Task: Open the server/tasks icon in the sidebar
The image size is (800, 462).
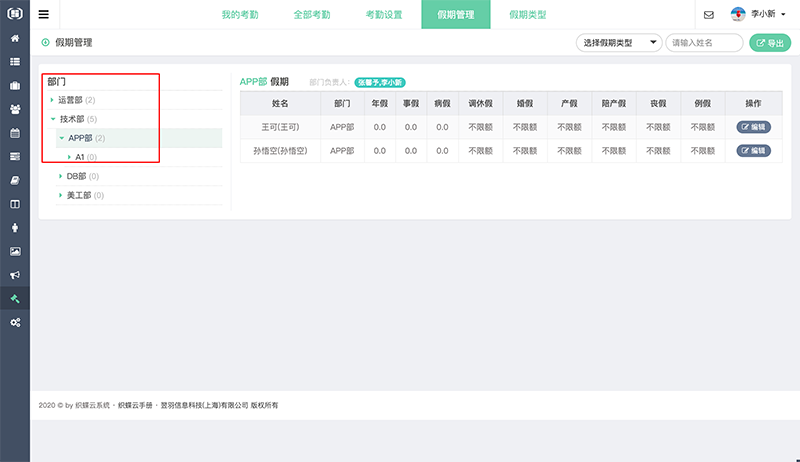Action: tap(15, 156)
